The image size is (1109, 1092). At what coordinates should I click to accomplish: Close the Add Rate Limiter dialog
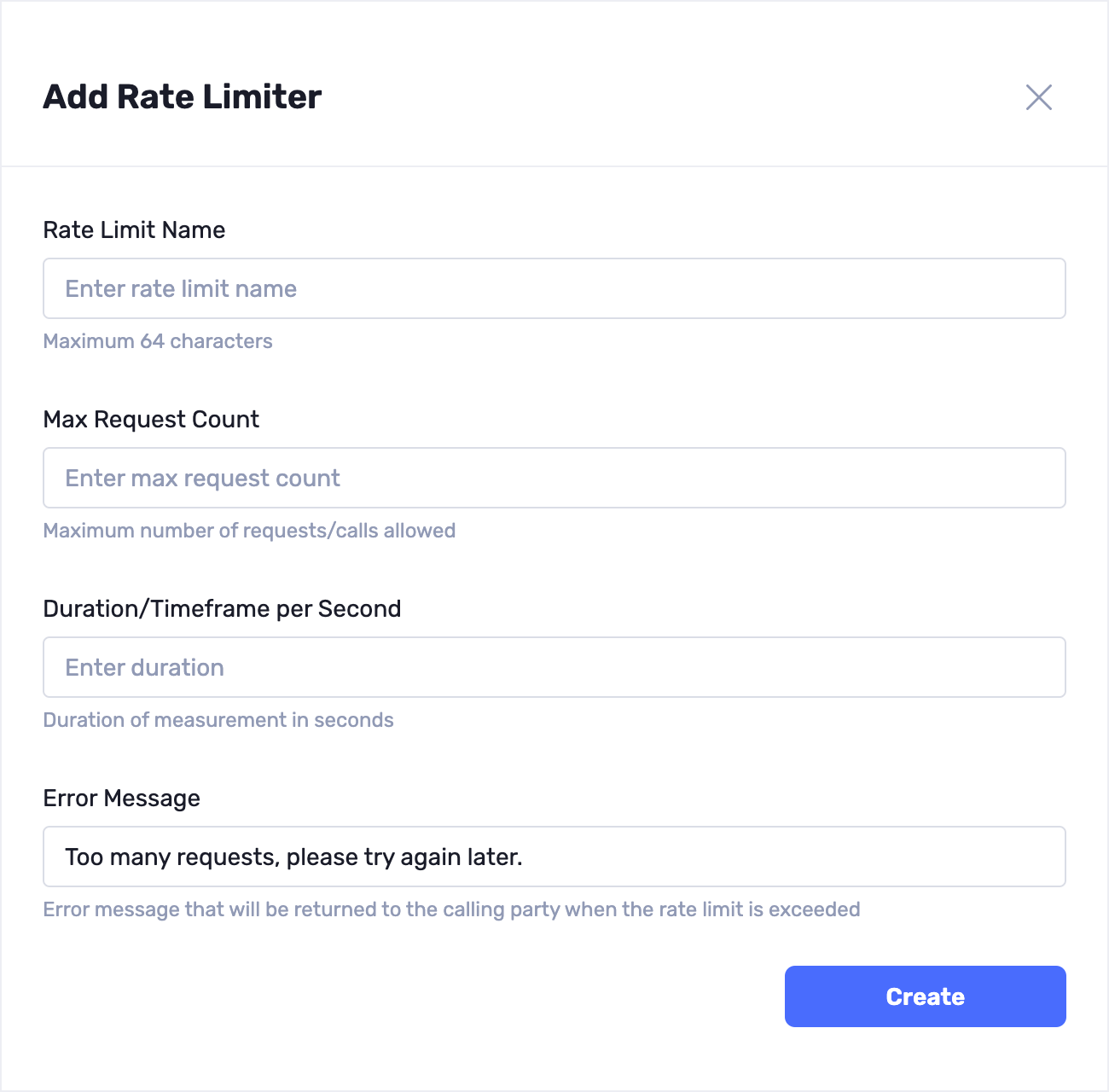tap(1038, 97)
